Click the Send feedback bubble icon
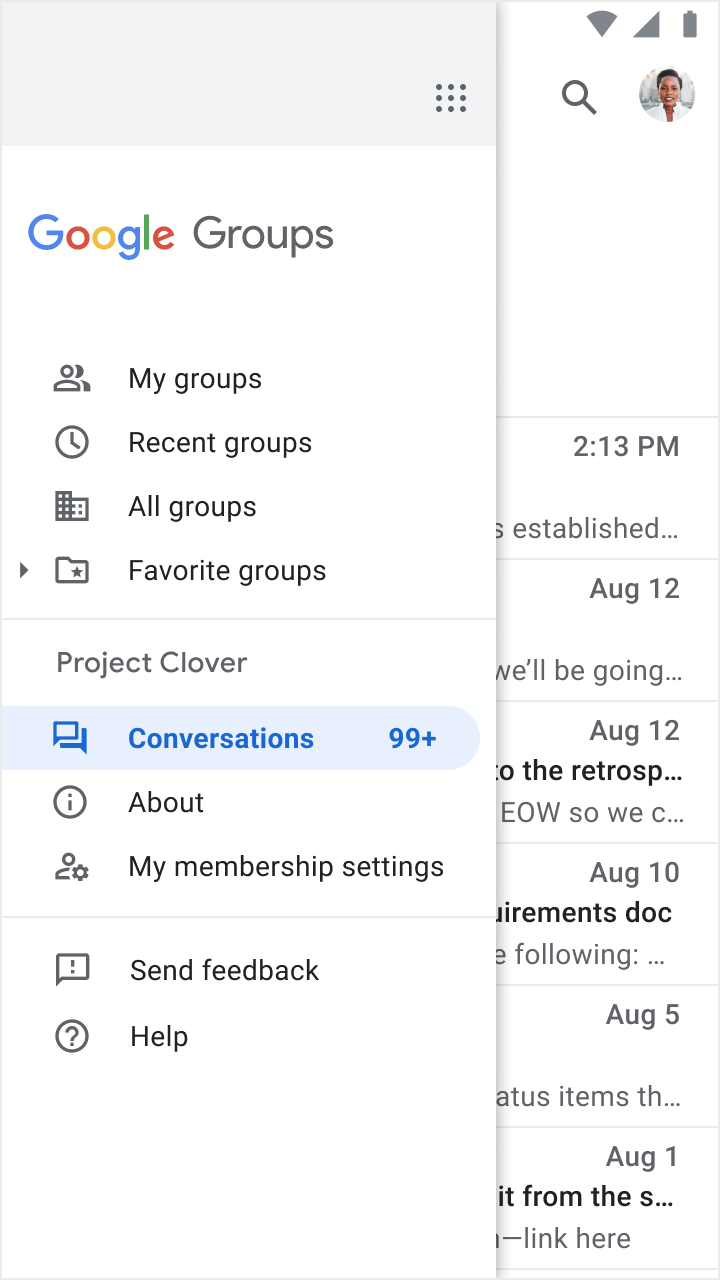Screen dimensions: 720x1280 point(72,970)
